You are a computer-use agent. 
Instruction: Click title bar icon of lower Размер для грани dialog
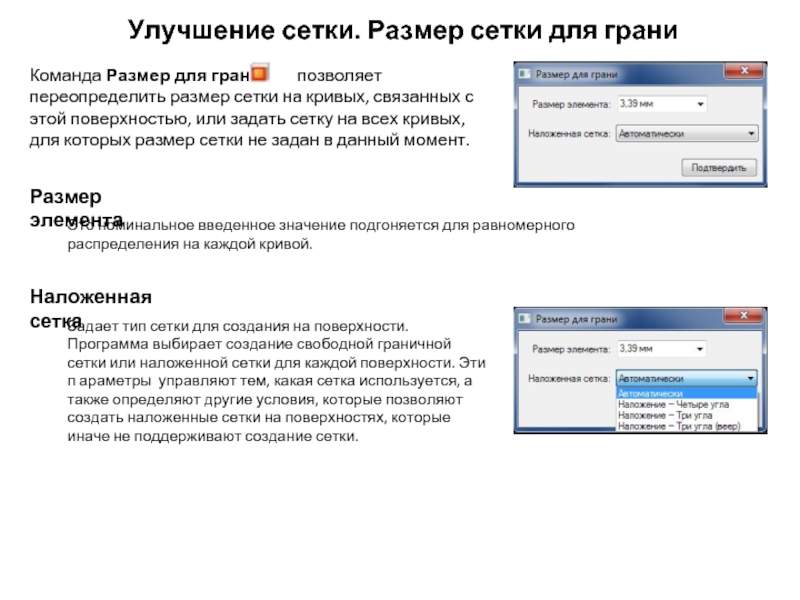point(524,319)
